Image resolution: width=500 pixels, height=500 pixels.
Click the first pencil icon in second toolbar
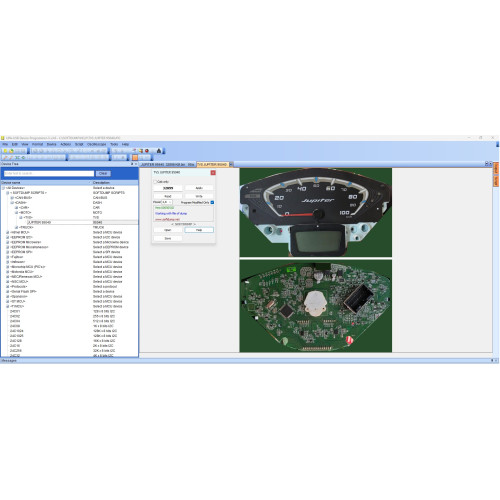point(5,157)
